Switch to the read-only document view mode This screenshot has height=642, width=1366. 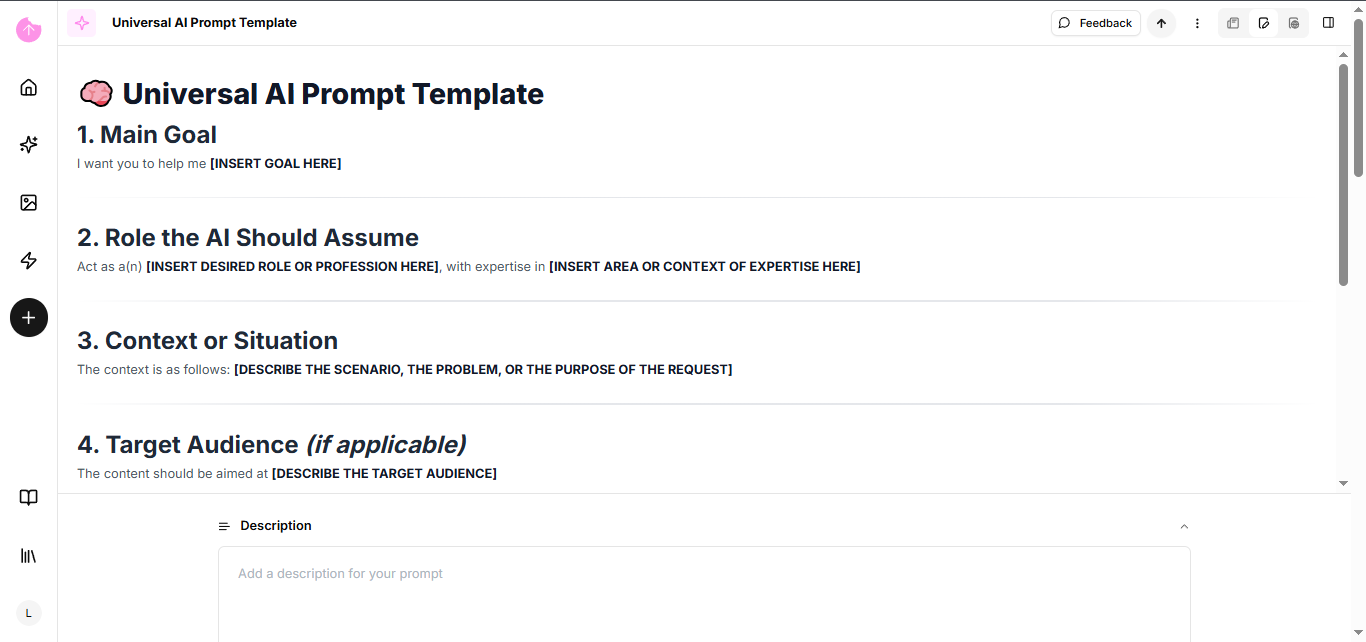[x=1233, y=23]
